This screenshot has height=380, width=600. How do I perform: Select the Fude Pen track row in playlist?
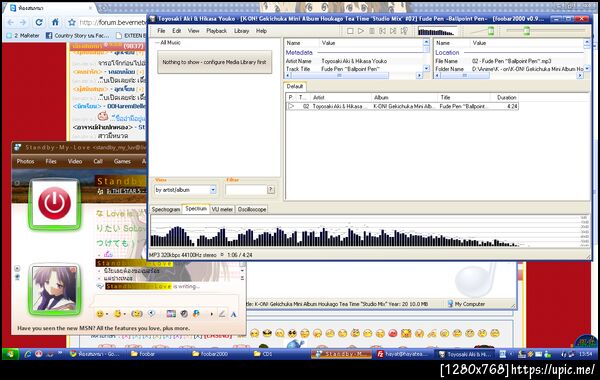click(402, 106)
